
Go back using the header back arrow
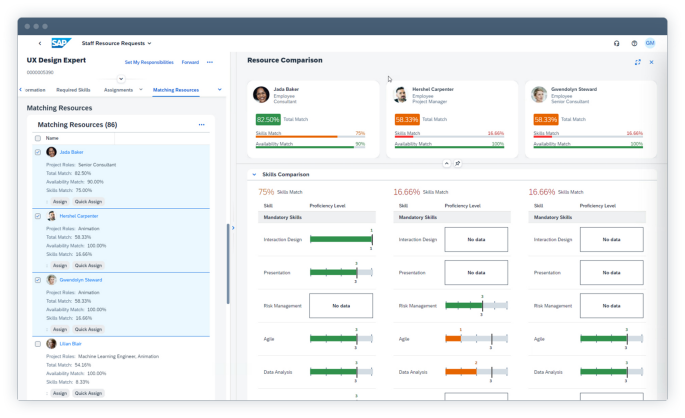pos(40,44)
